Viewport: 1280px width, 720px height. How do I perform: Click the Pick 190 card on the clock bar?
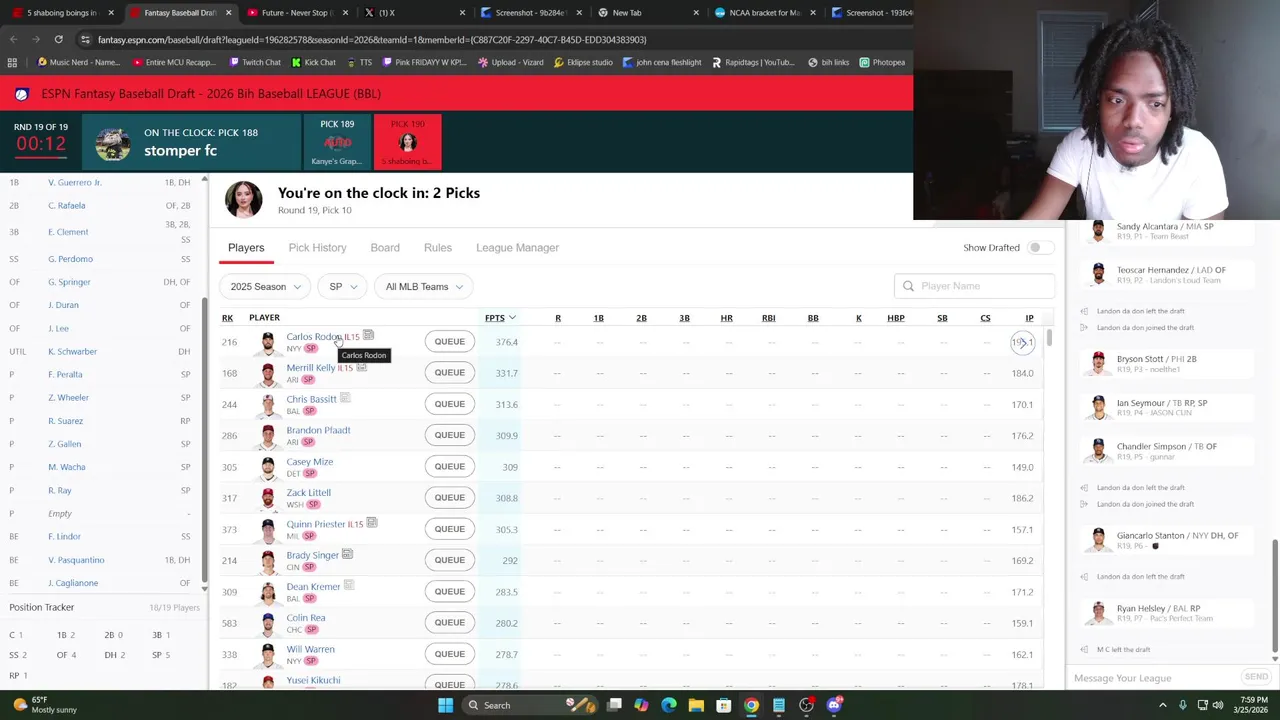407,142
